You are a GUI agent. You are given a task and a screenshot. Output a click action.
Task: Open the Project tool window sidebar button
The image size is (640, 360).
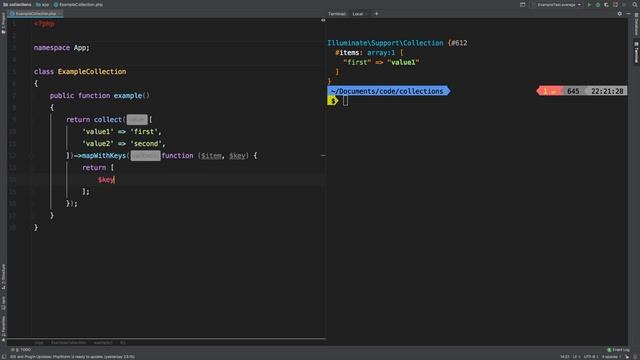3,22
